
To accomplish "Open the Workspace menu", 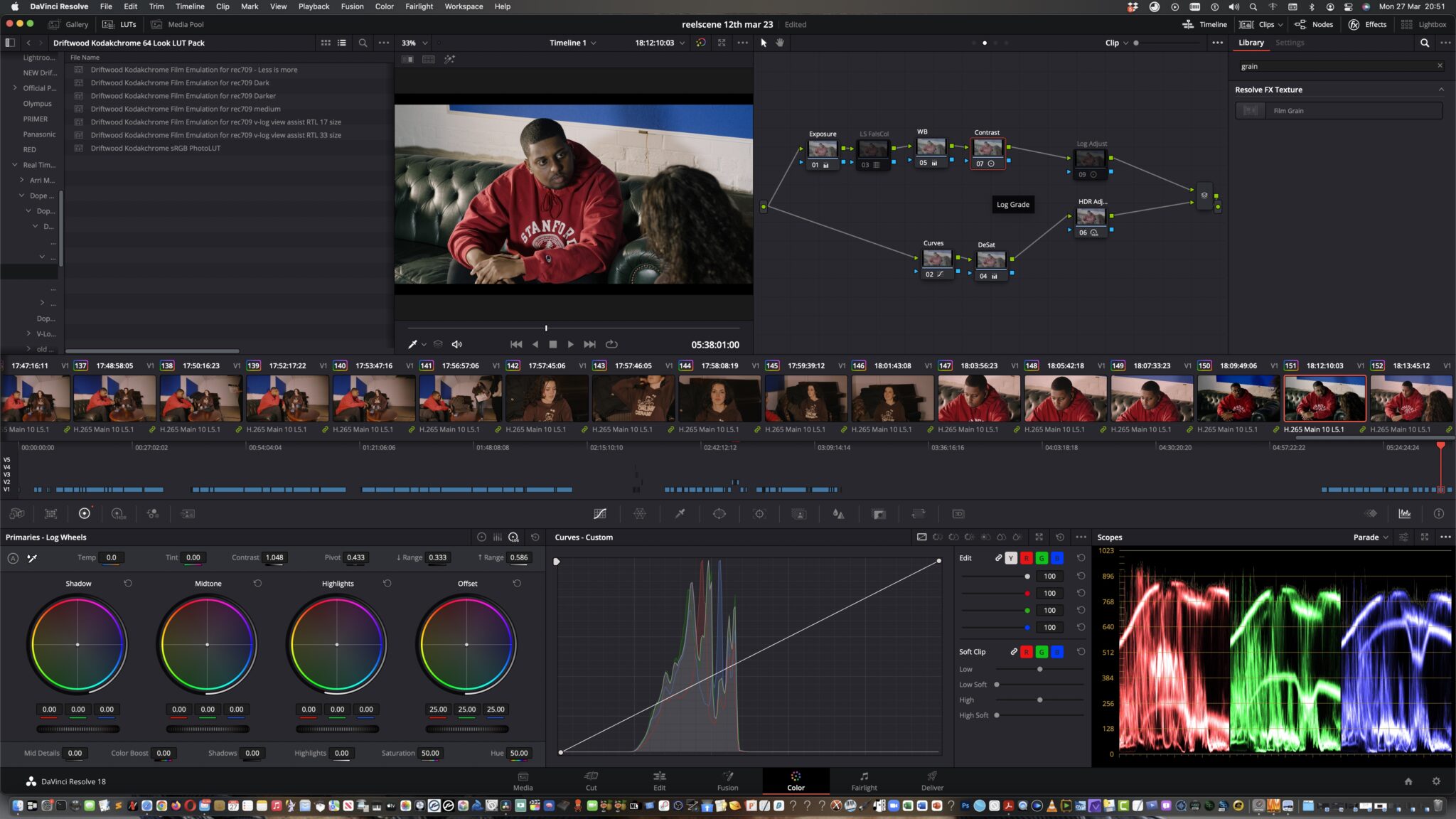I will pyautogui.click(x=464, y=6).
